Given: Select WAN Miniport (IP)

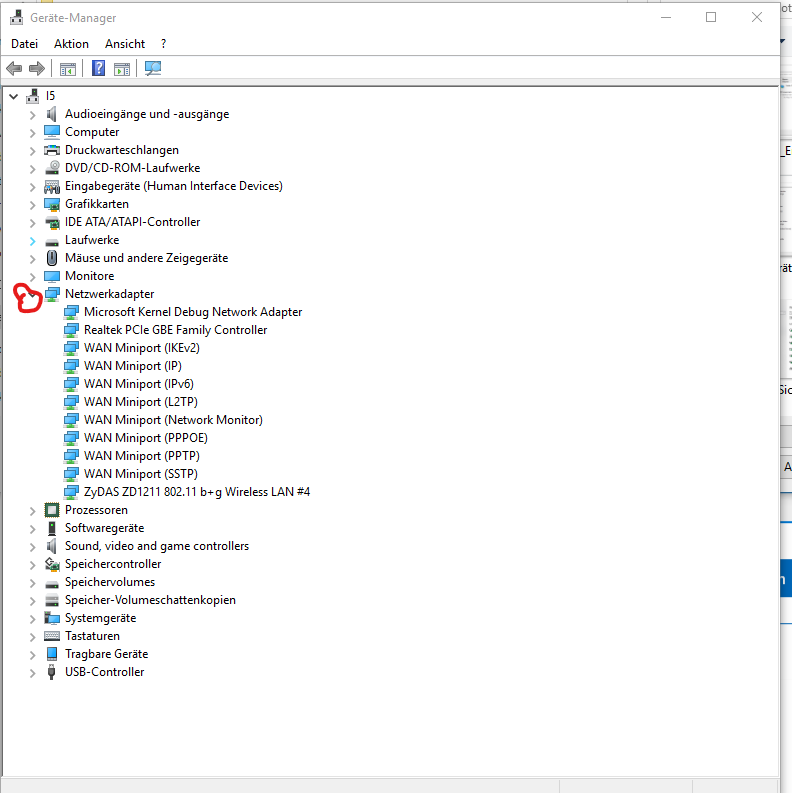Looking at the screenshot, I should (133, 366).
